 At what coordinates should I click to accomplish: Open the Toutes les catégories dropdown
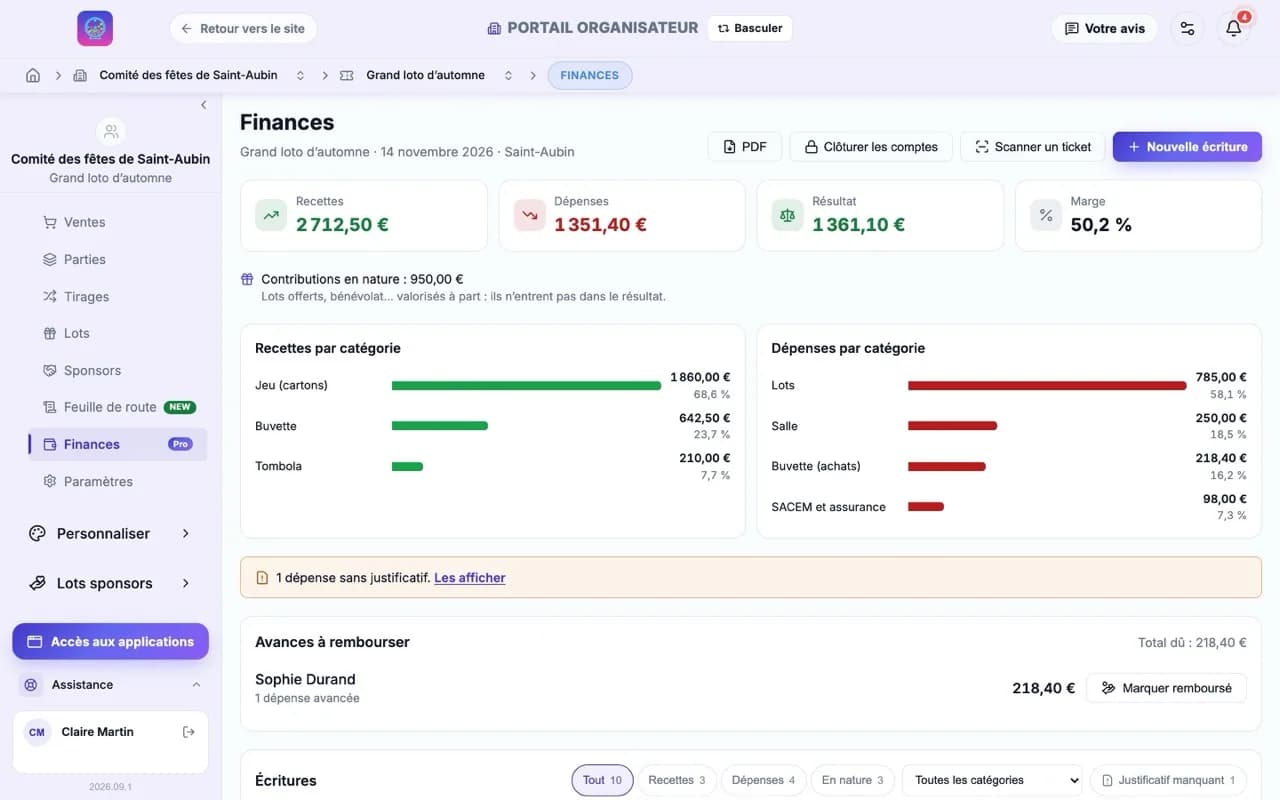pyautogui.click(x=992, y=780)
